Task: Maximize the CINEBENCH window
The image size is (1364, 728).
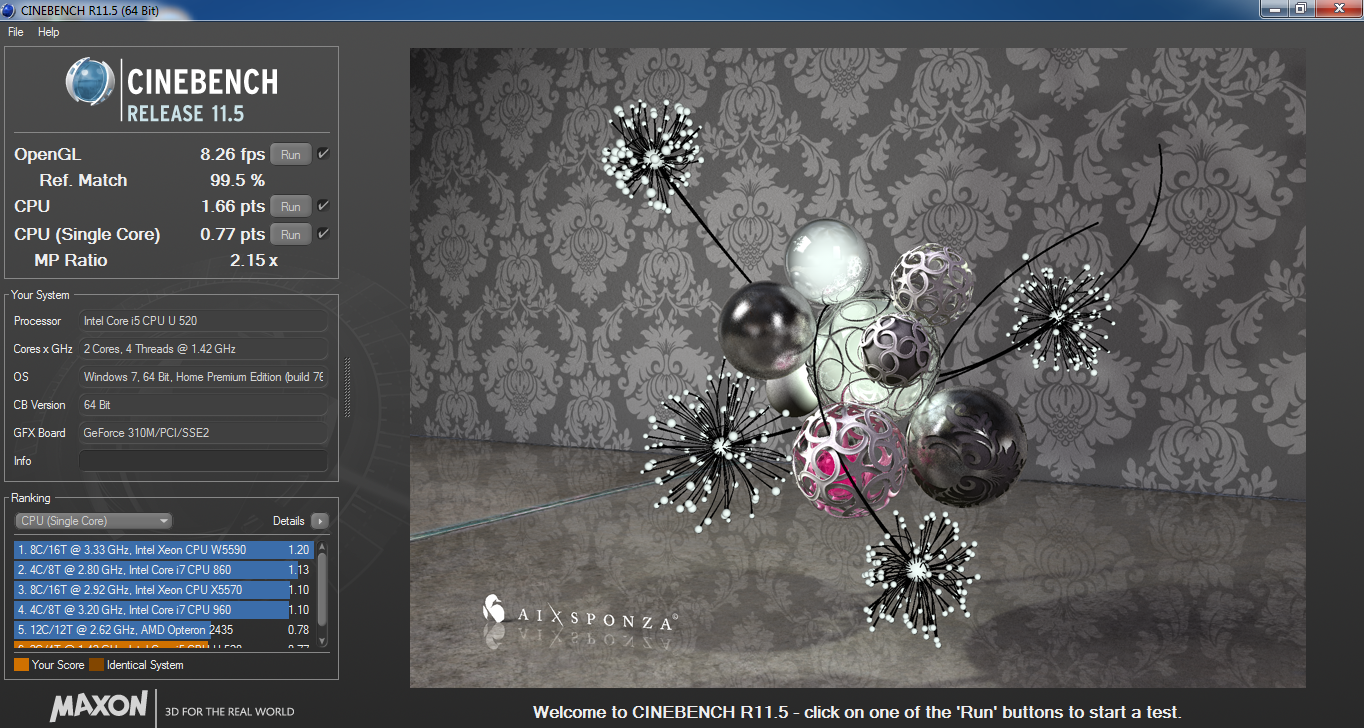Action: point(1301,8)
